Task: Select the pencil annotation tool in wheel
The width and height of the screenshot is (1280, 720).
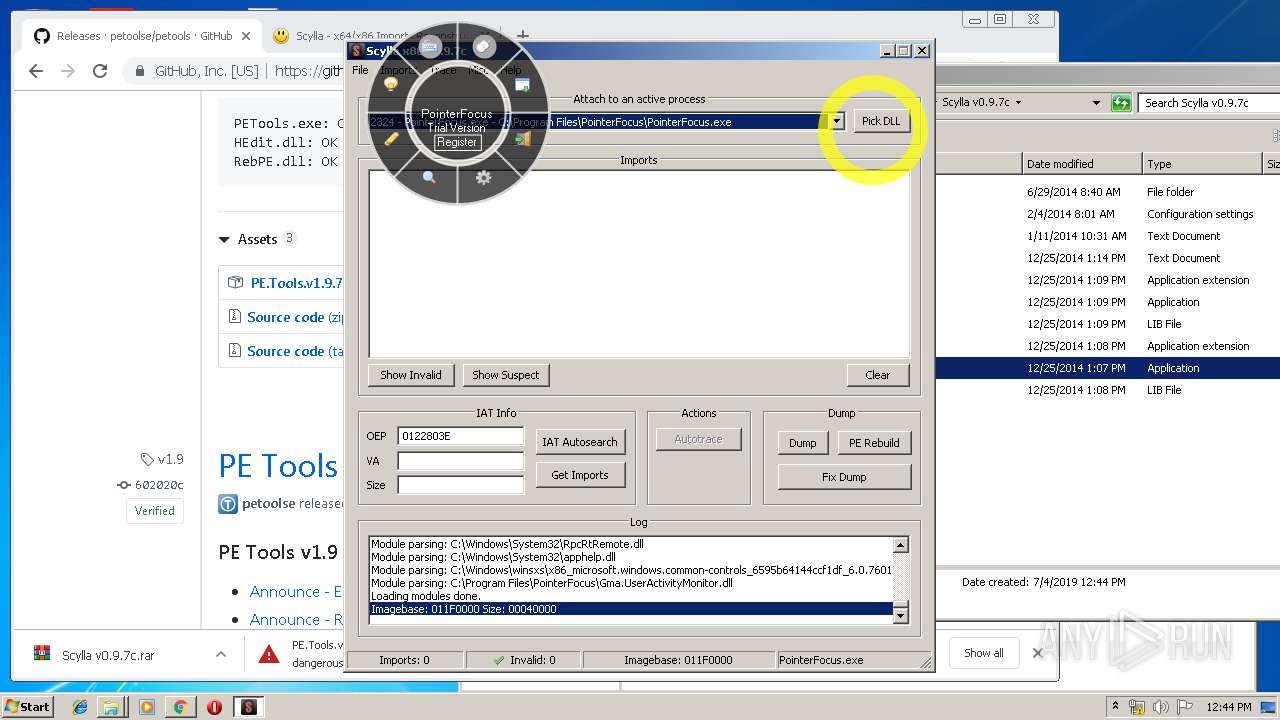Action: click(391, 139)
